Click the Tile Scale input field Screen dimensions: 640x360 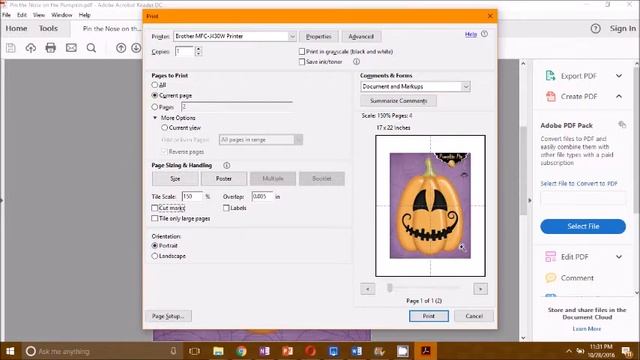[x=192, y=196]
